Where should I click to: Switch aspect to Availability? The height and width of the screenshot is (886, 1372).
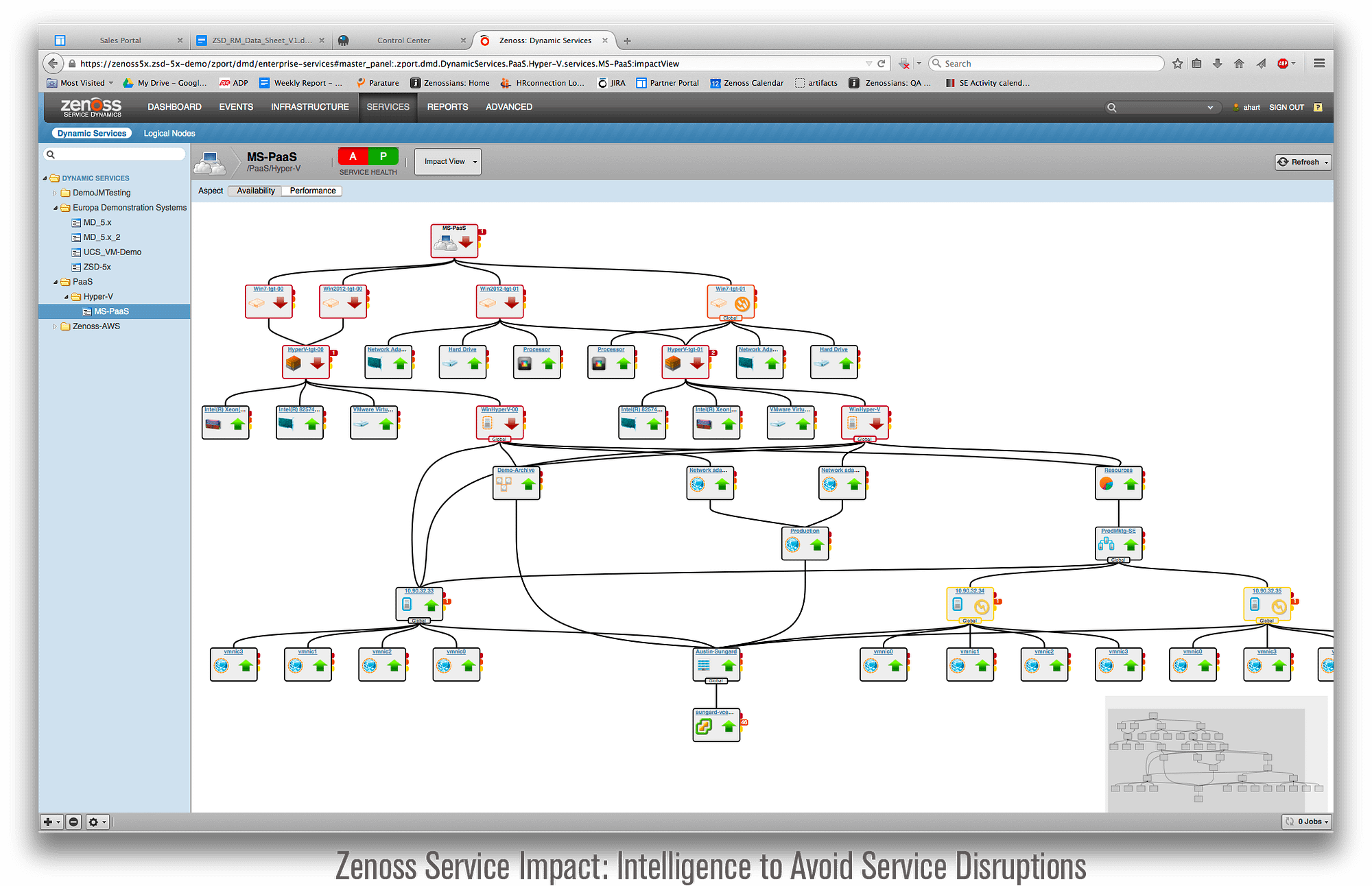tap(256, 191)
